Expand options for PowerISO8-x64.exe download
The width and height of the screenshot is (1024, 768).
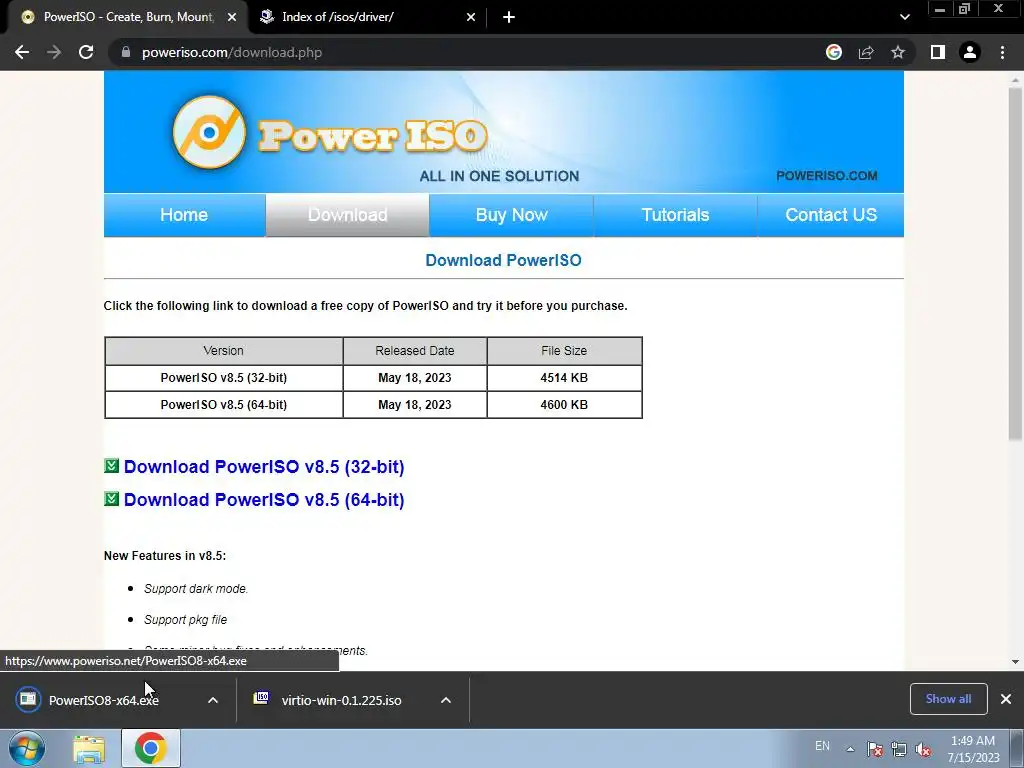pos(213,700)
